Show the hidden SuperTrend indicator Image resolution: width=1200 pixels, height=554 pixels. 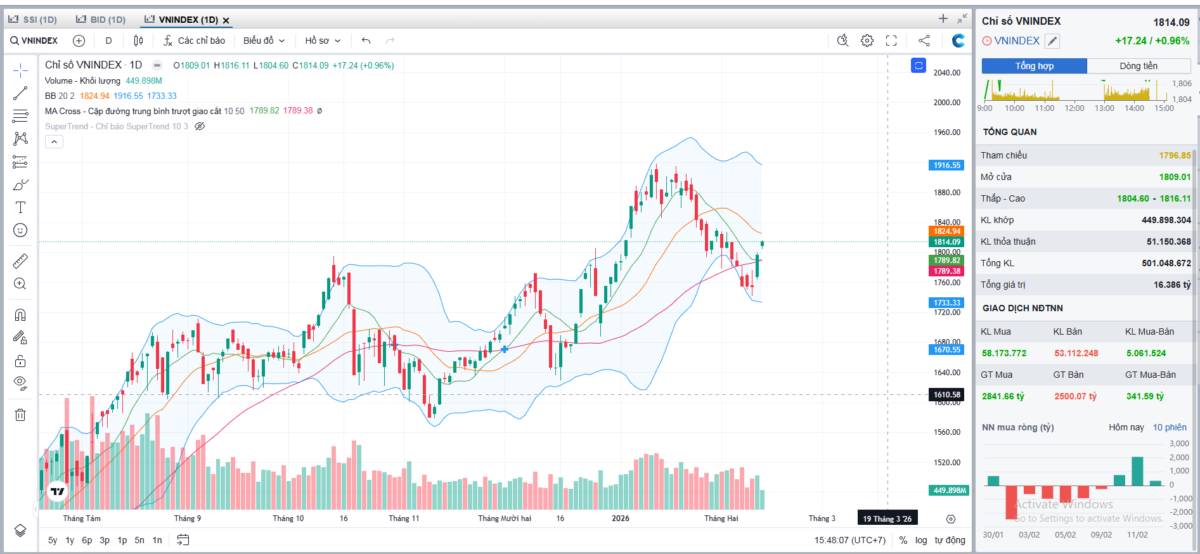pos(199,126)
